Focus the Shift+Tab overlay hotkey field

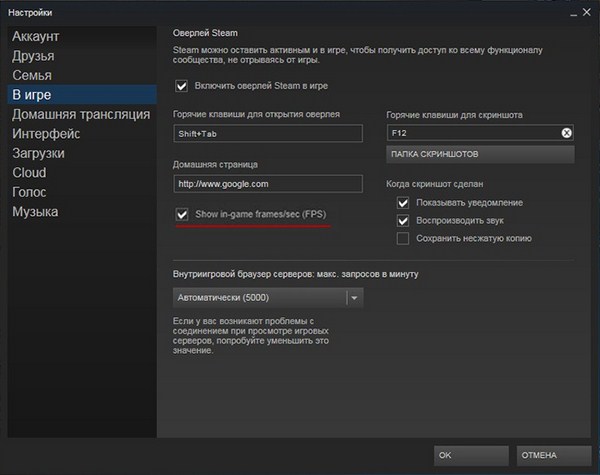pos(268,133)
